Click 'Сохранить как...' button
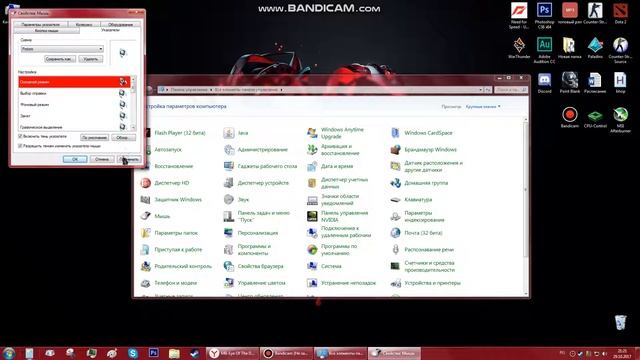 (60, 59)
